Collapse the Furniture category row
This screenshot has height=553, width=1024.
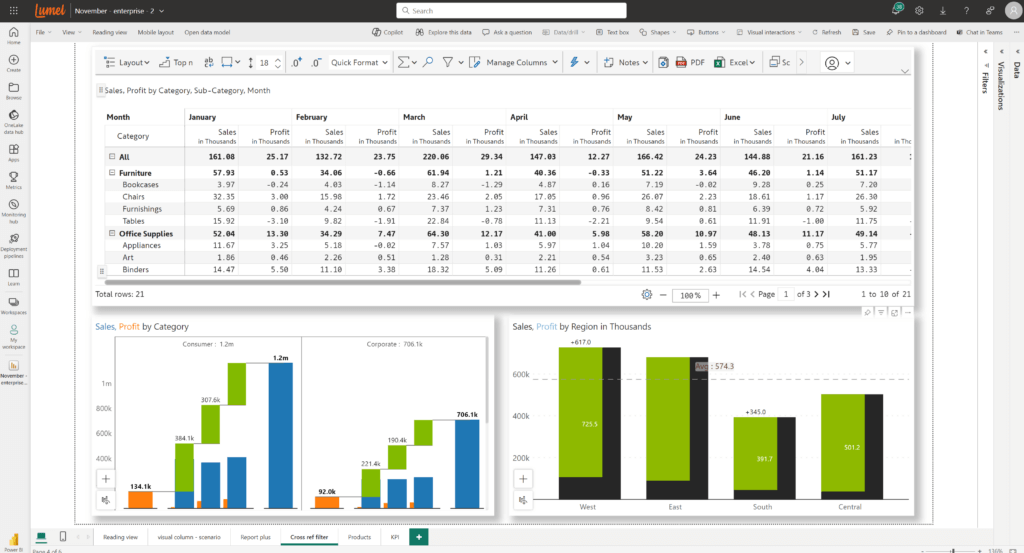[112, 173]
